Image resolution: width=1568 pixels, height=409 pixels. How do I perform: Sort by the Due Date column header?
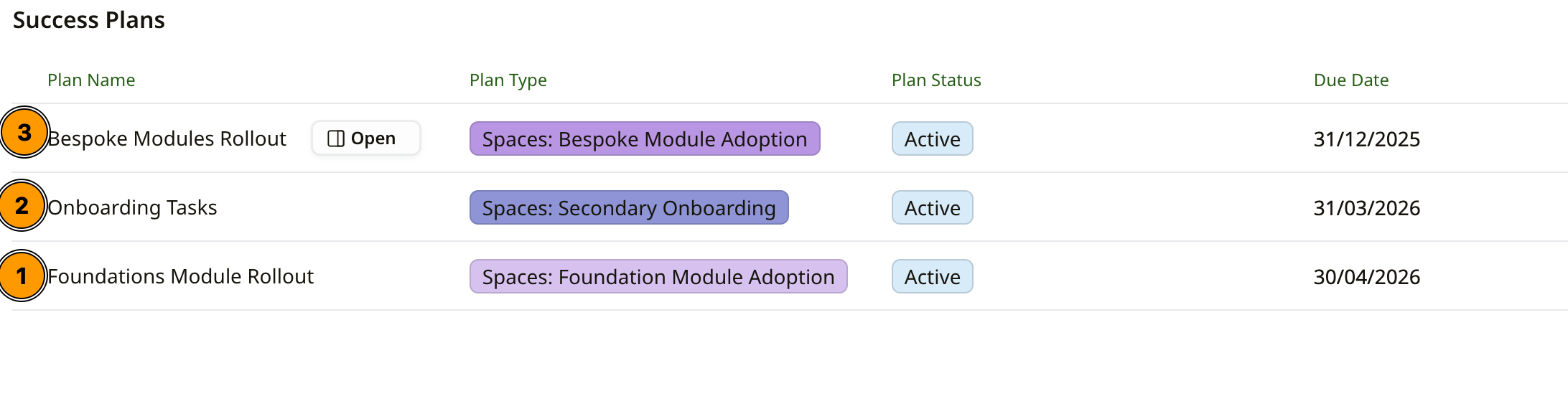pos(1351,80)
